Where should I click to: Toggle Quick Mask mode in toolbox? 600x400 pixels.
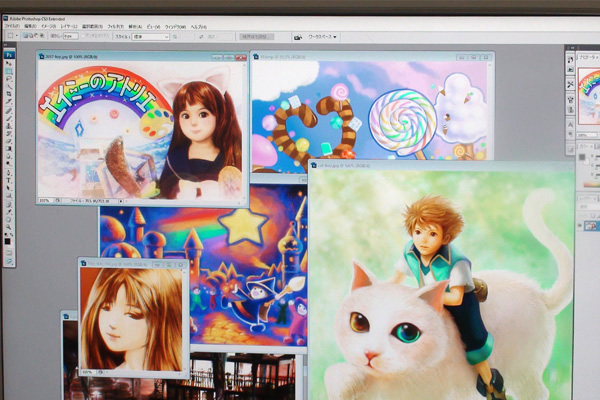pos(9,253)
